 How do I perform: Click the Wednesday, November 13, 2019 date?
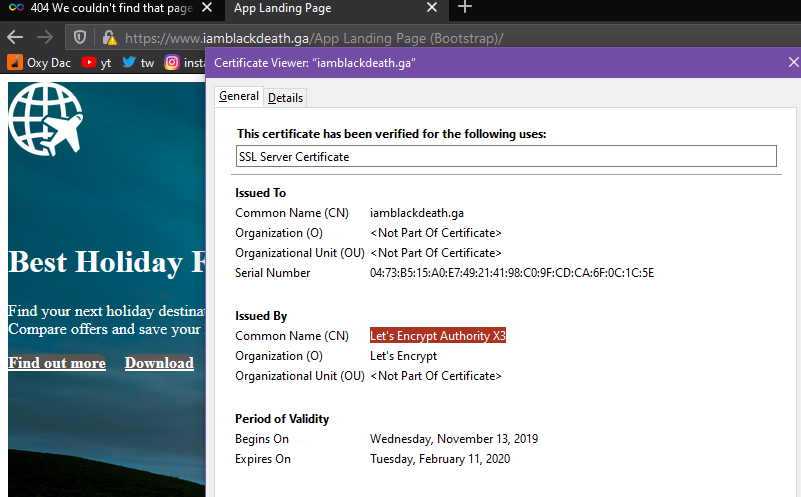(454, 439)
